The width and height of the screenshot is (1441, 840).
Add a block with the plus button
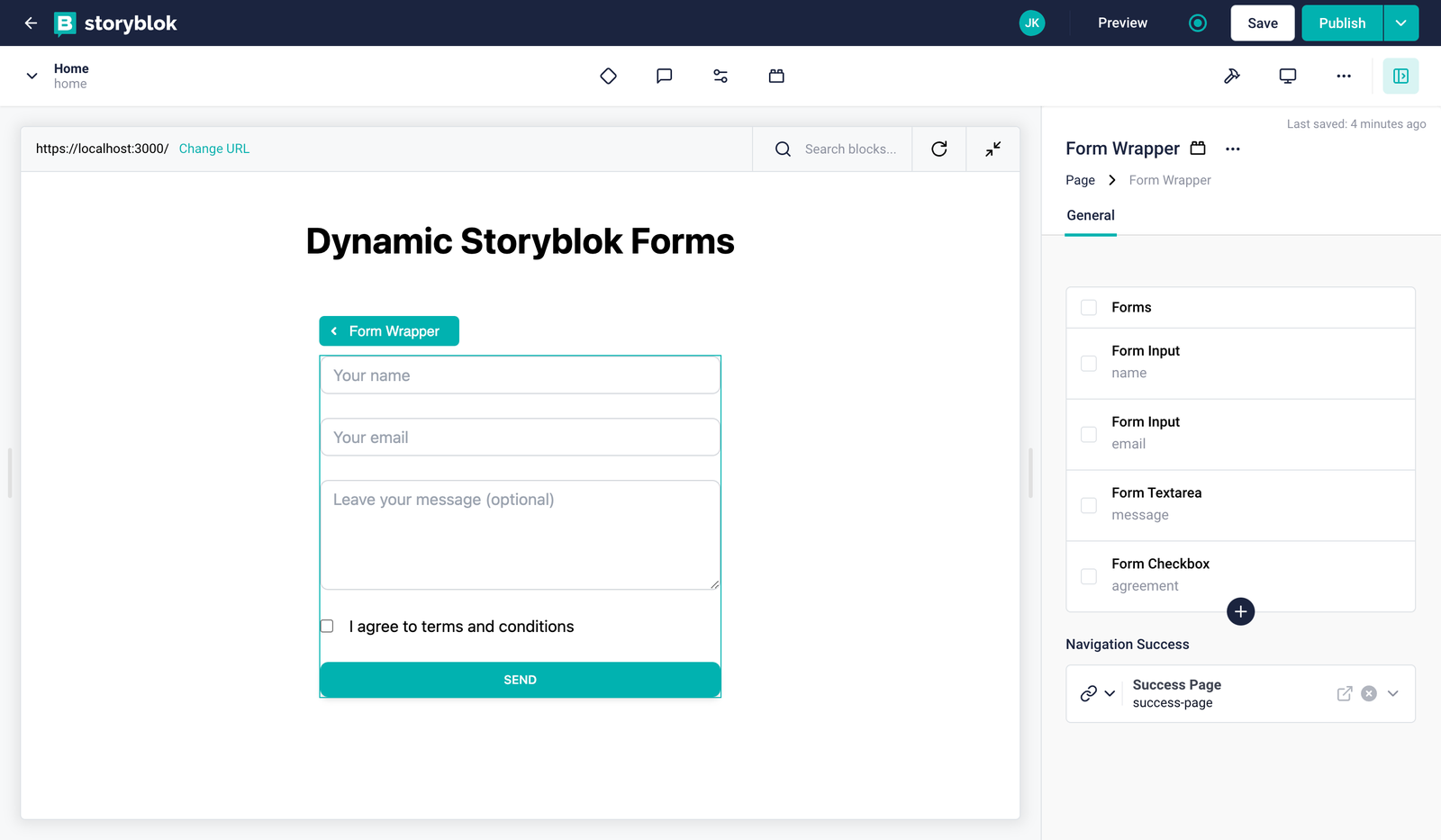click(x=1241, y=611)
